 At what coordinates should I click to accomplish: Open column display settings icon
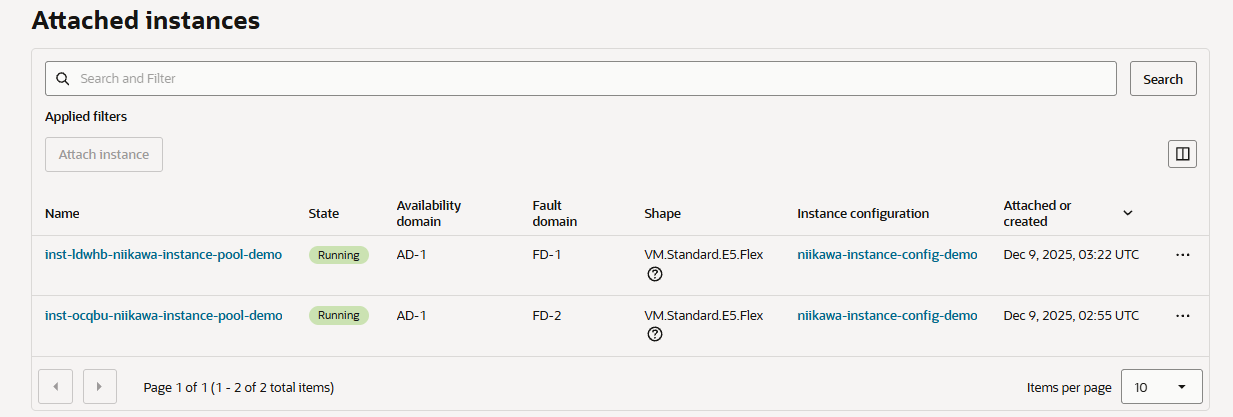coord(1182,154)
